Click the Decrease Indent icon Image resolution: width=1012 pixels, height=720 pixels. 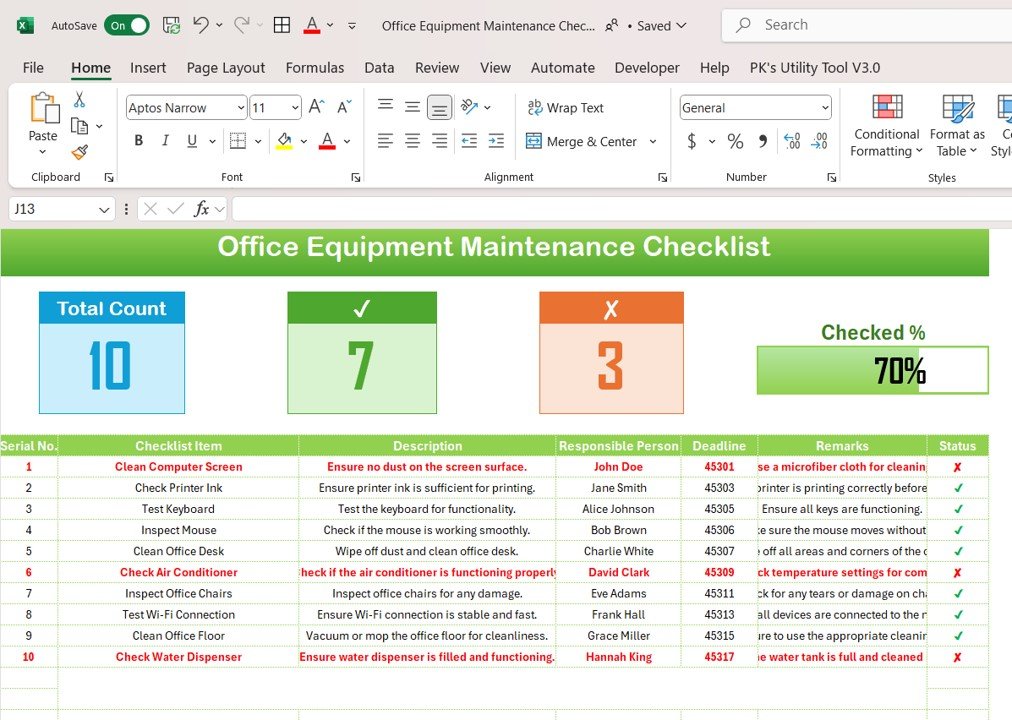469,141
